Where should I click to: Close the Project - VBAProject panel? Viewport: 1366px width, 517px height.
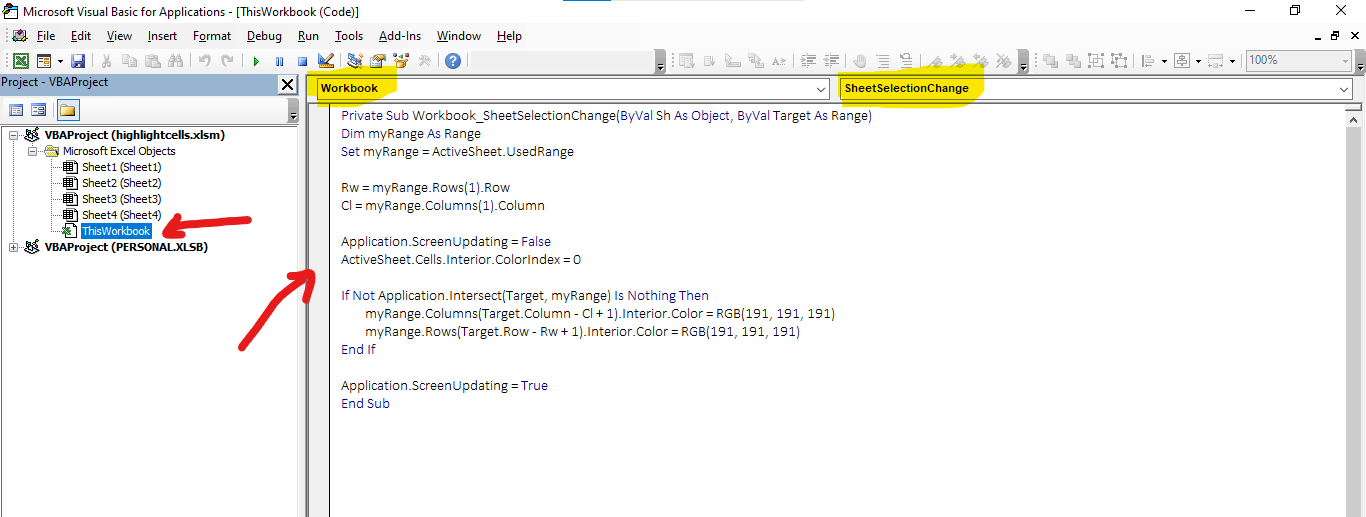click(x=287, y=85)
